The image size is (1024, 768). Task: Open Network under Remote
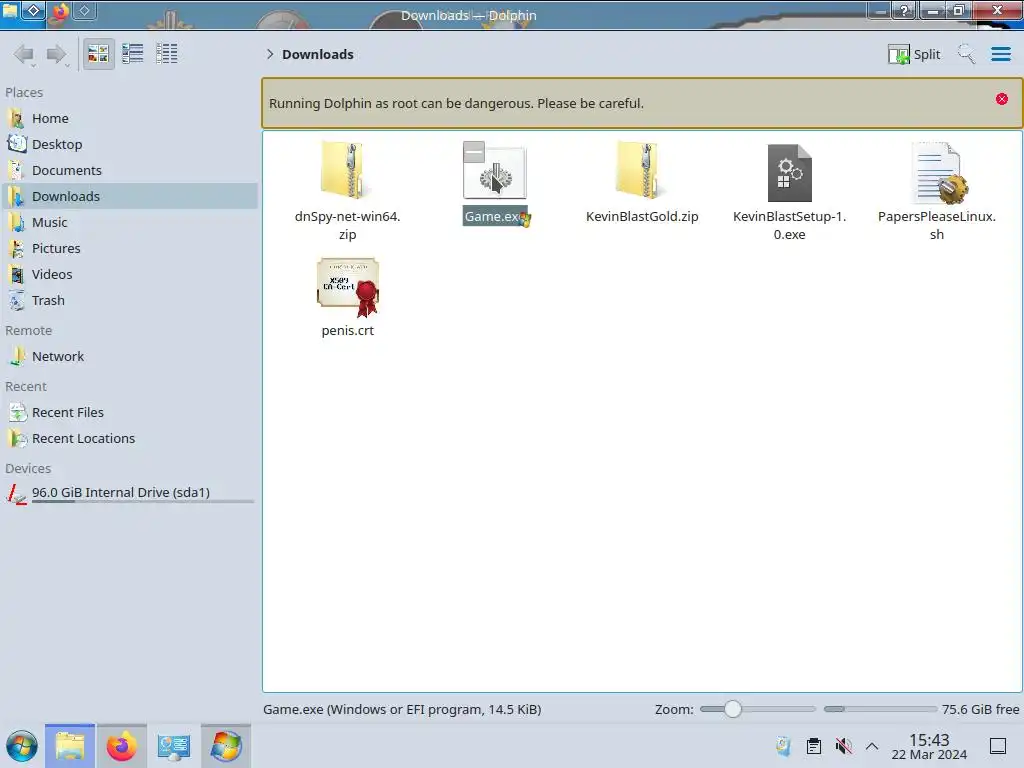point(131,357)
